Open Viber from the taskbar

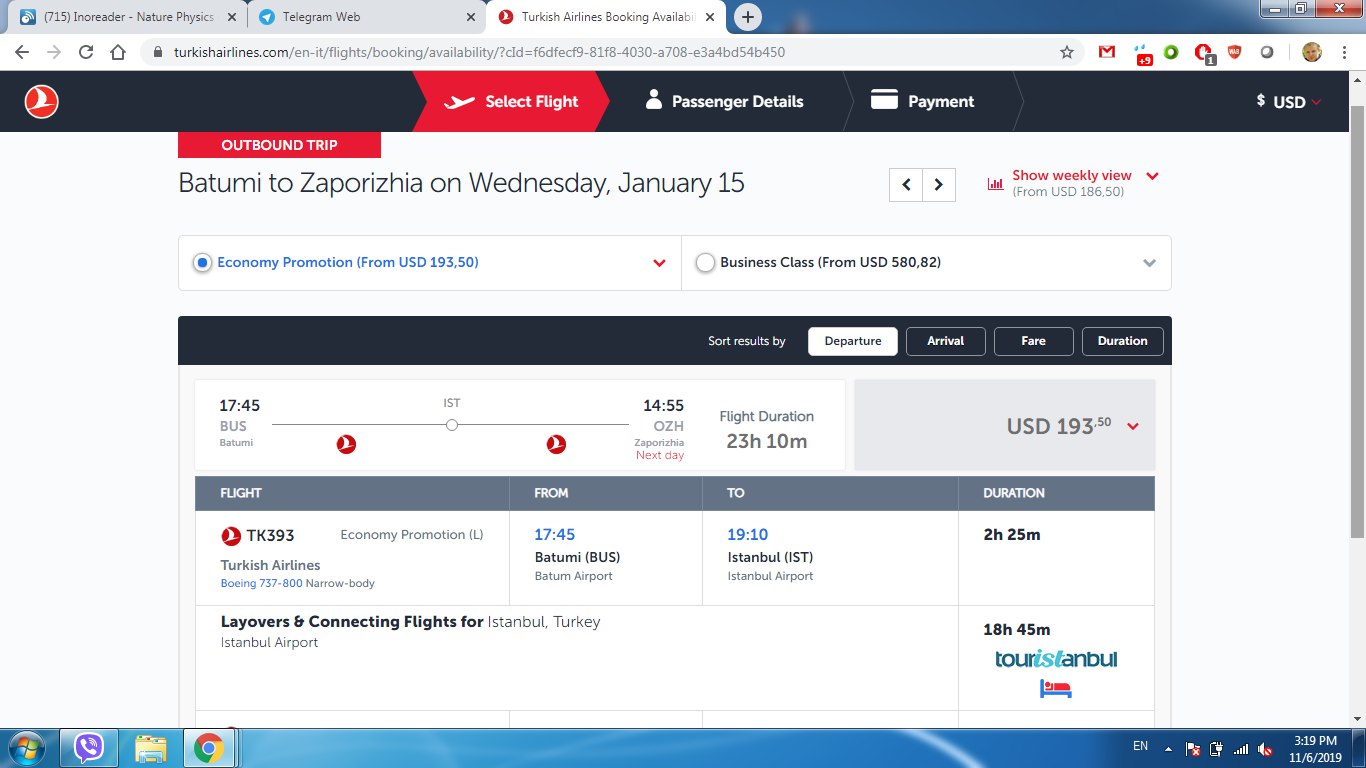coord(89,747)
